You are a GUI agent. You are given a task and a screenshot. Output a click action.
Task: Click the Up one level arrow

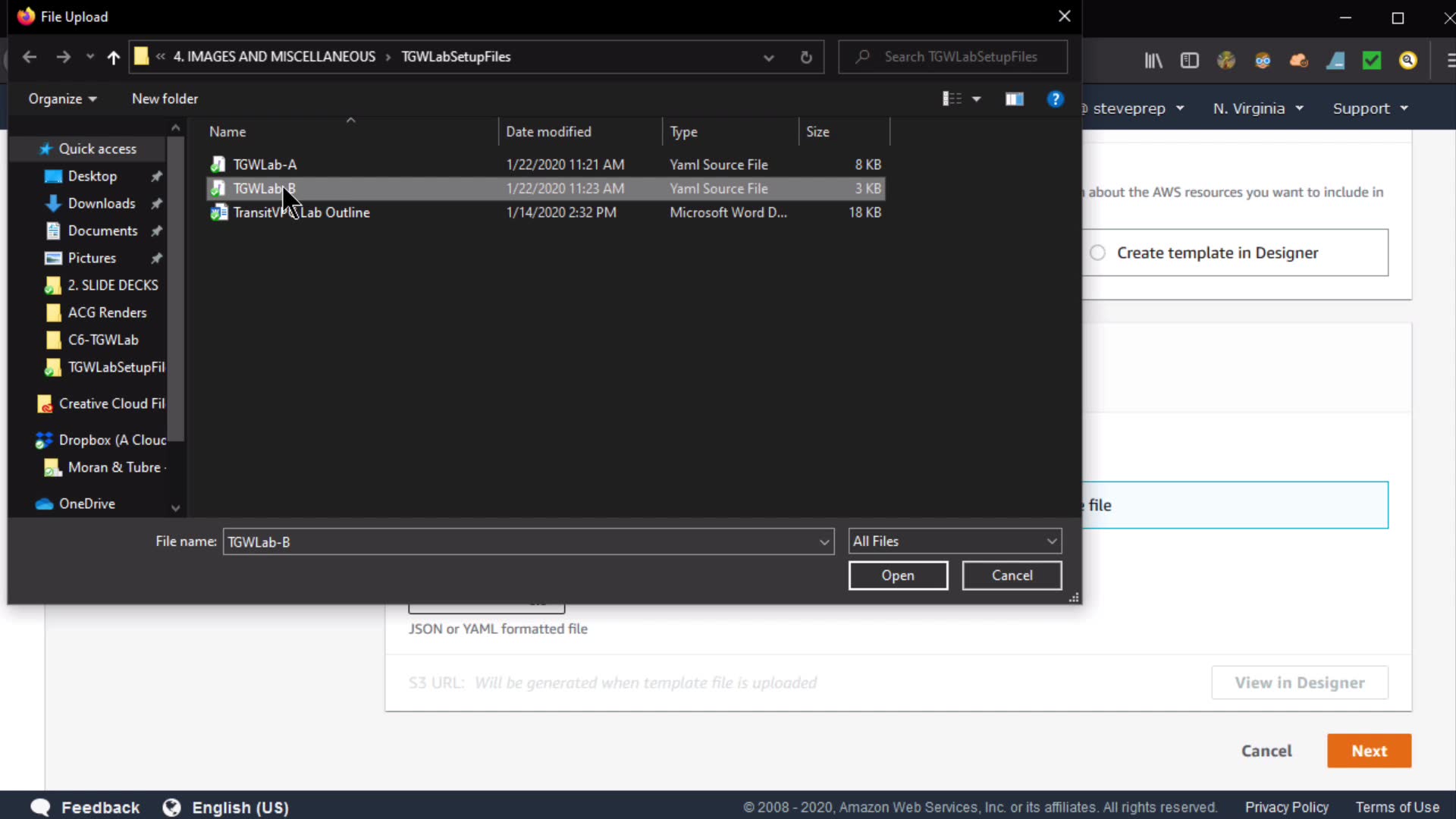pos(114,57)
